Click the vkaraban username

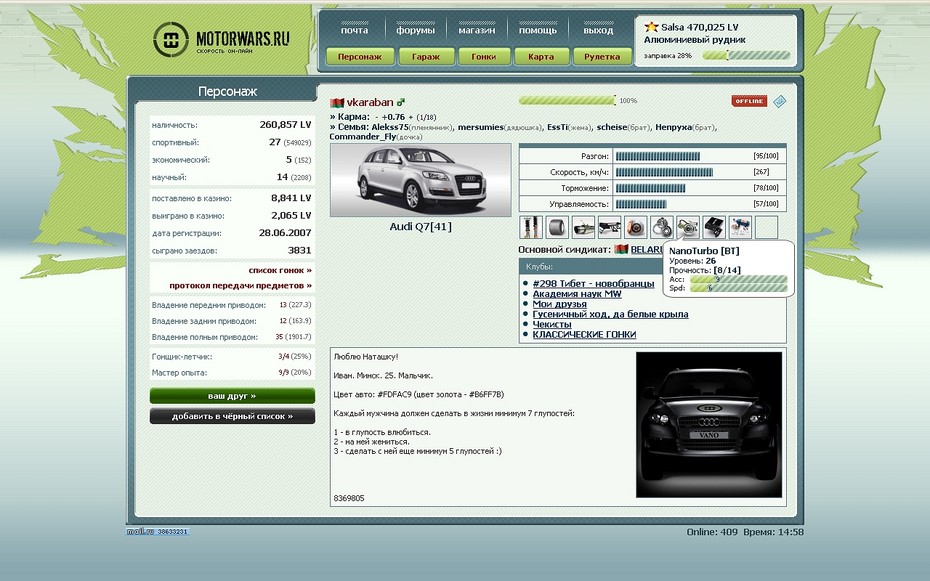[370, 103]
